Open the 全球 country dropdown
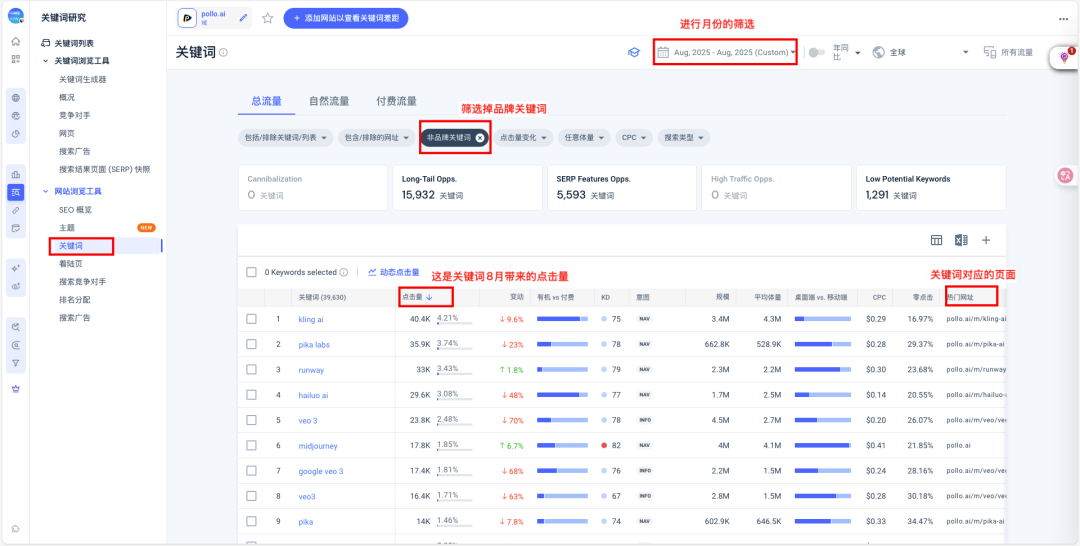The width and height of the screenshot is (1080, 546). tap(920, 52)
